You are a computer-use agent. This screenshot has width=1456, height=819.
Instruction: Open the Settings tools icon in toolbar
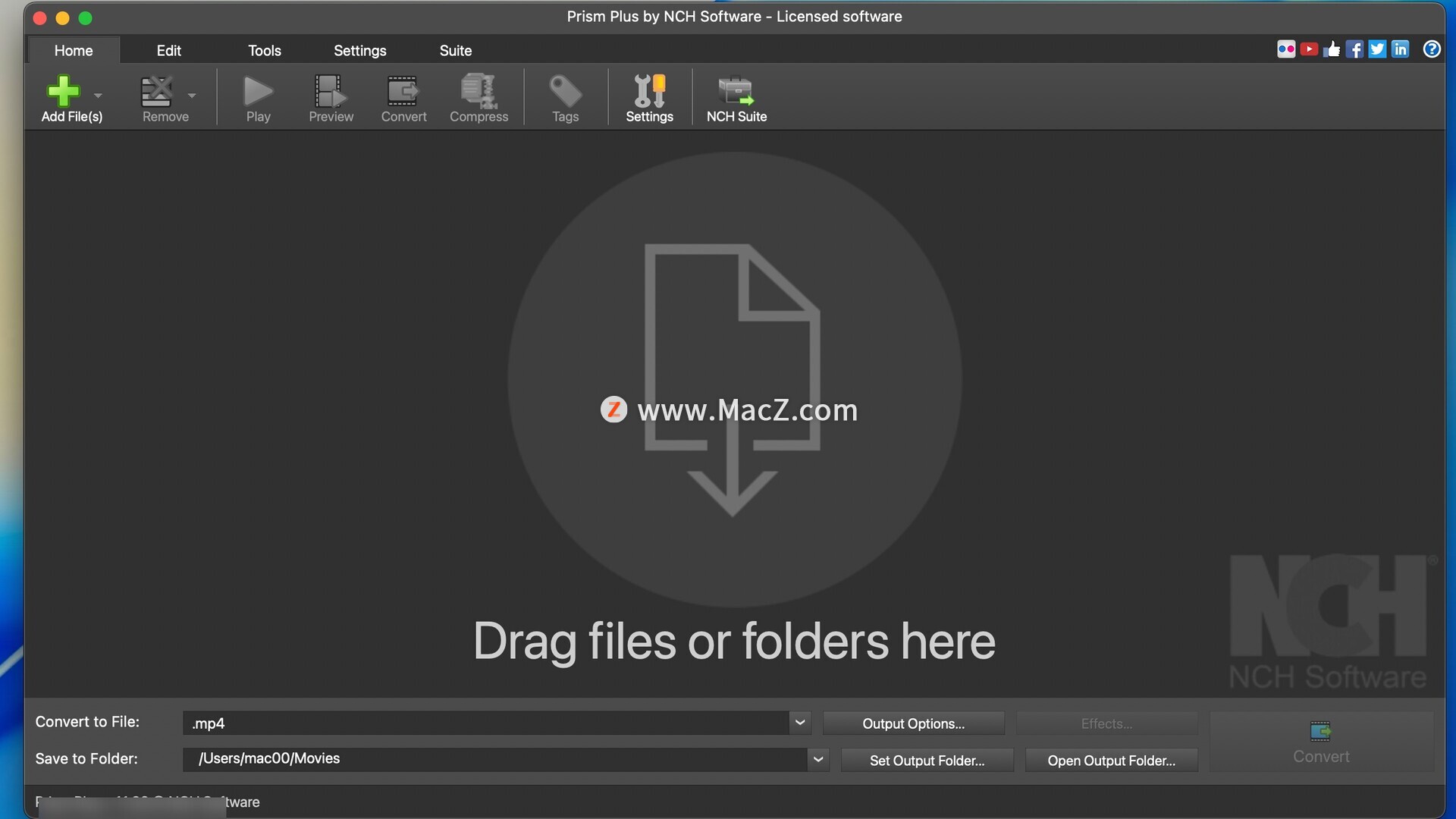pyautogui.click(x=649, y=91)
